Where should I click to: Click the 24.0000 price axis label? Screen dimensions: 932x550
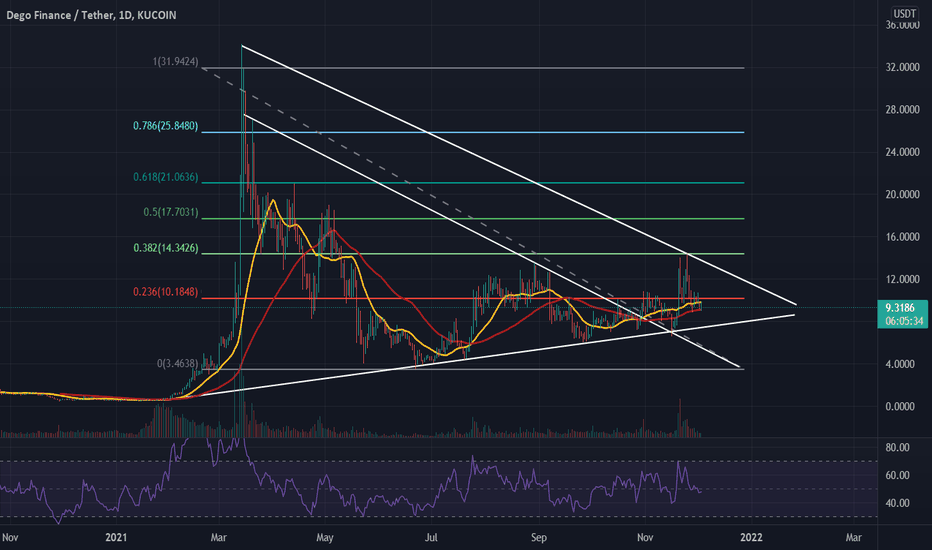click(x=902, y=152)
